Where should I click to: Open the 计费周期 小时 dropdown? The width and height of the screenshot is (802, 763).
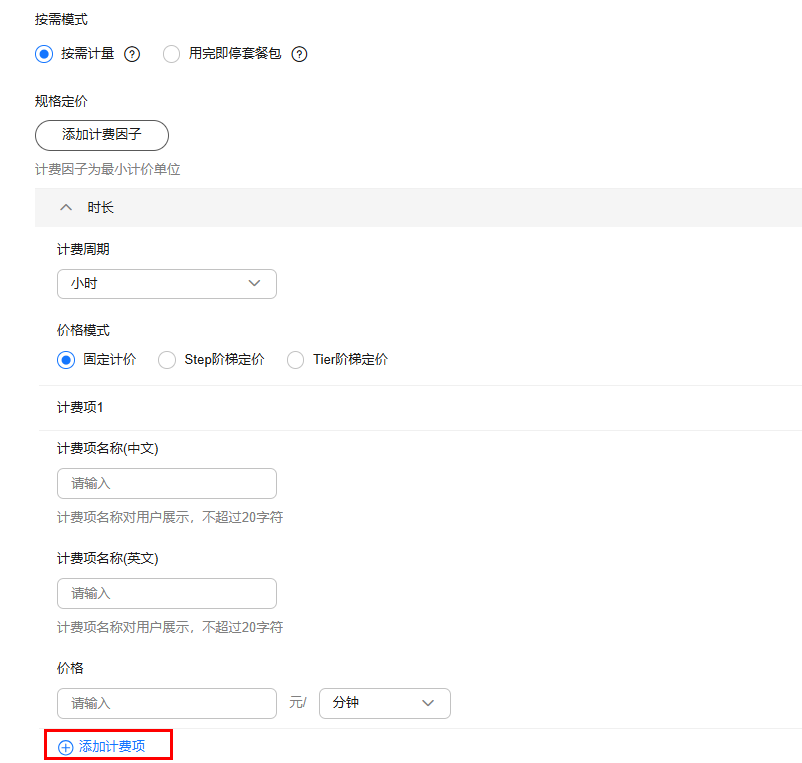167,284
